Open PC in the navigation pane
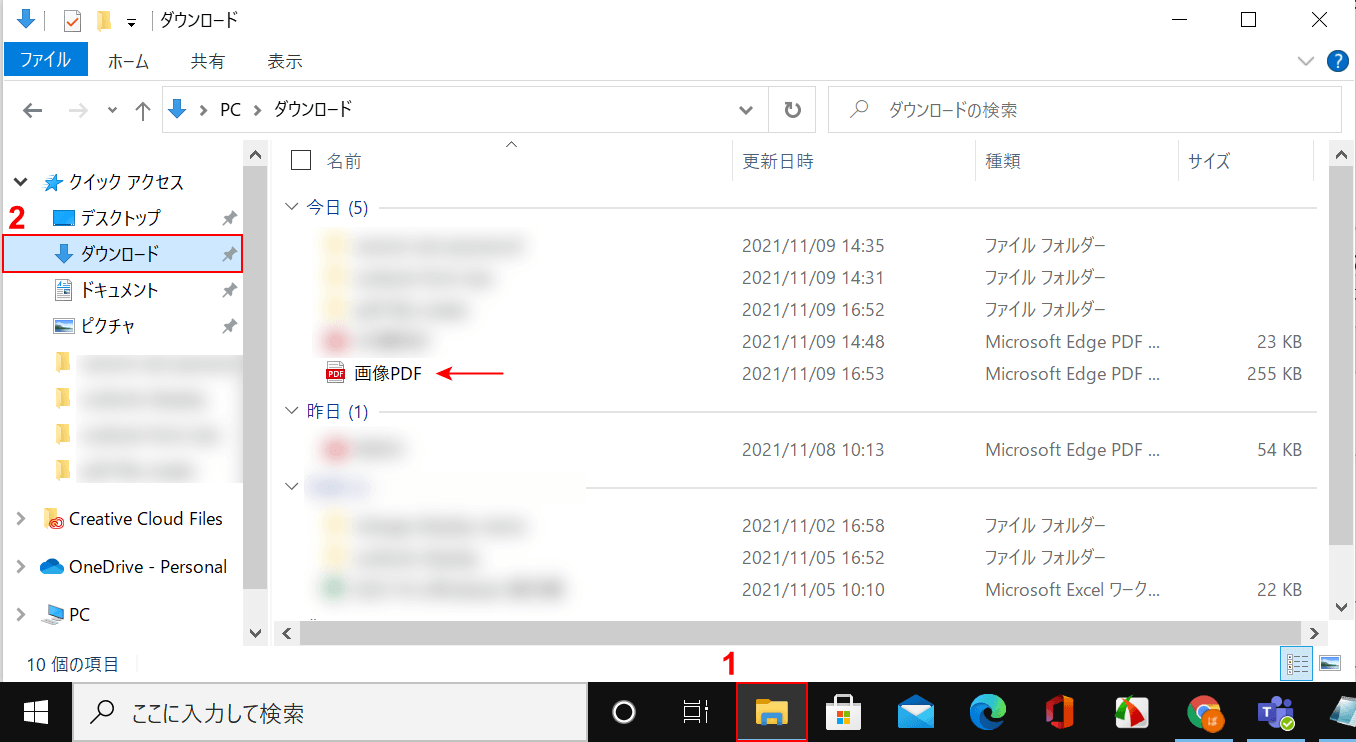The image size is (1356, 742). pyautogui.click(x=79, y=615)
